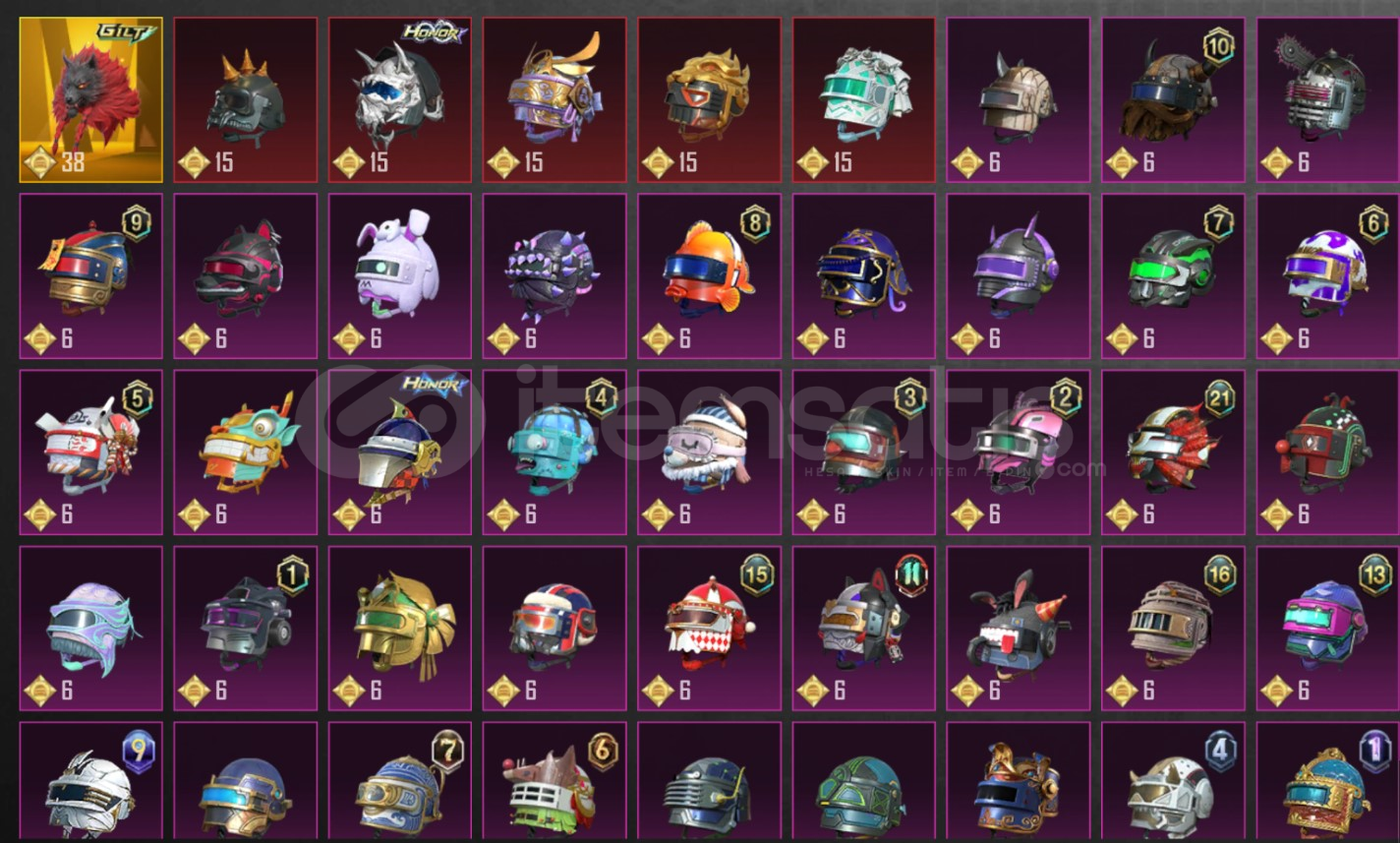The height and width of the screenshot is (843, 1400).
Task: Choose the chainsaw helmet in top row
Action: [1327, 99]
